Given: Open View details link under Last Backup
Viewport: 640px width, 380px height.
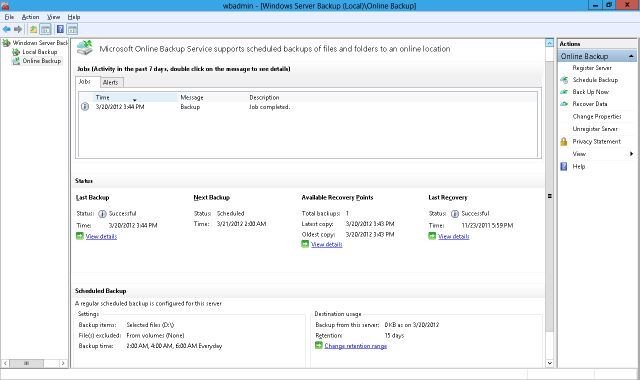Looking at the screenshot, I should 101,236.
